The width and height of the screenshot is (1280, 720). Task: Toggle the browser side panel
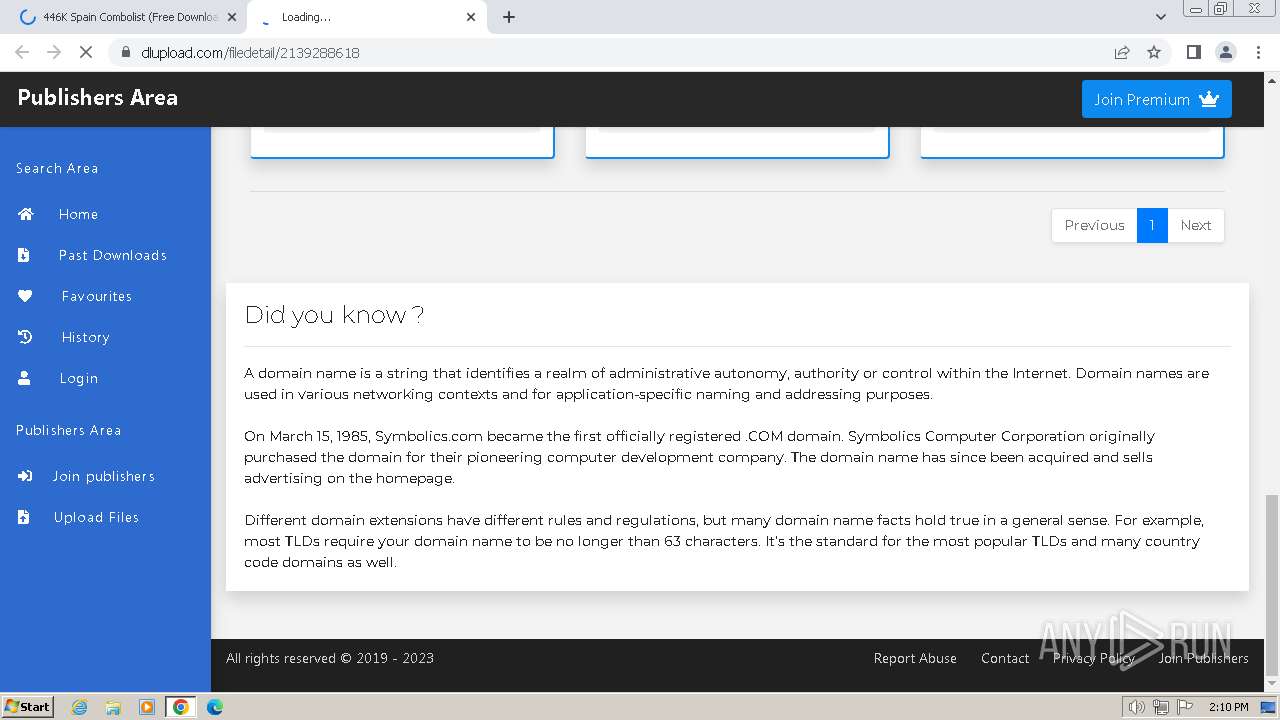1193,52
